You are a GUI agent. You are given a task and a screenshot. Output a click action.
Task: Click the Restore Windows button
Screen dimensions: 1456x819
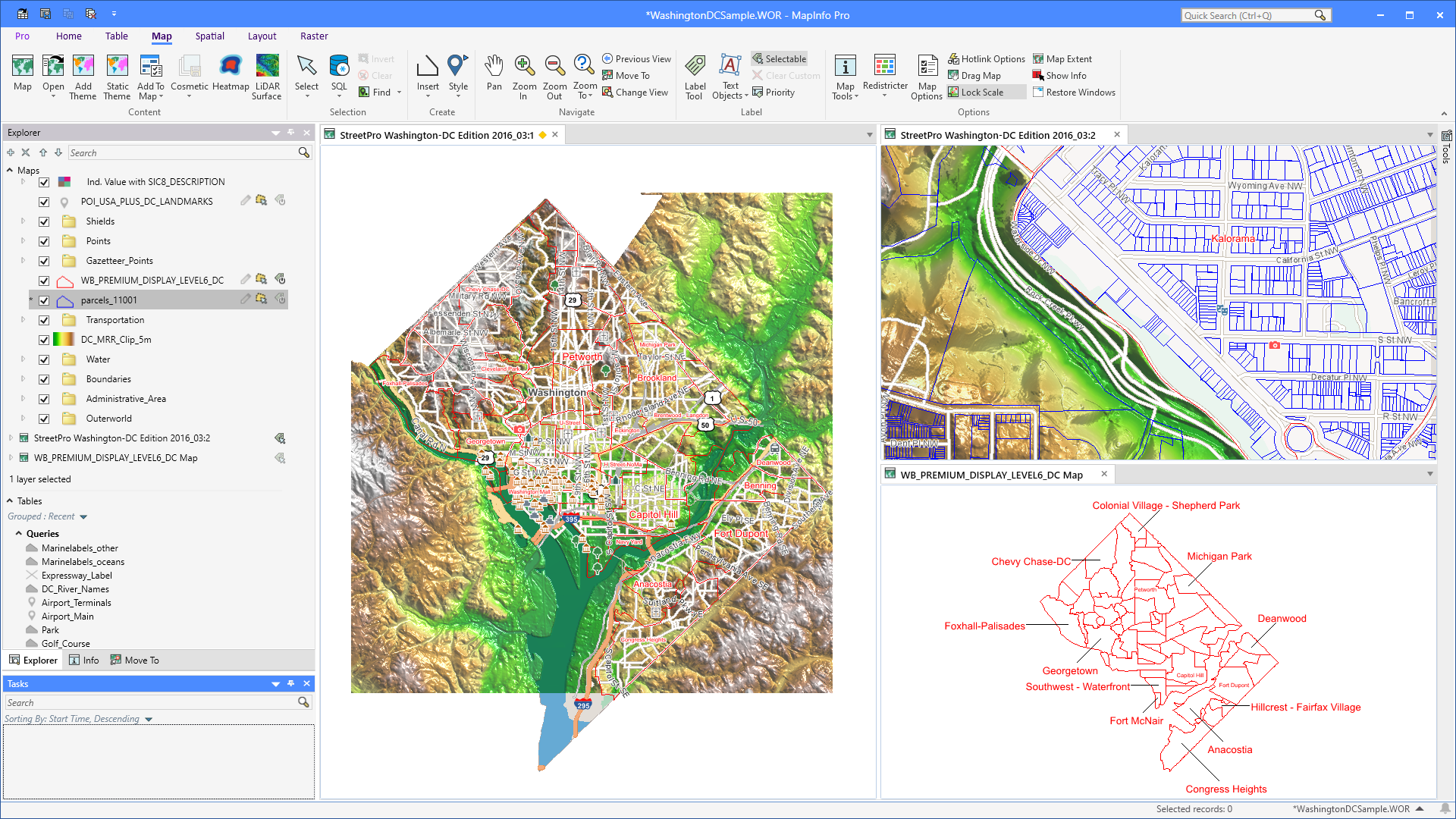(1075, 92)
